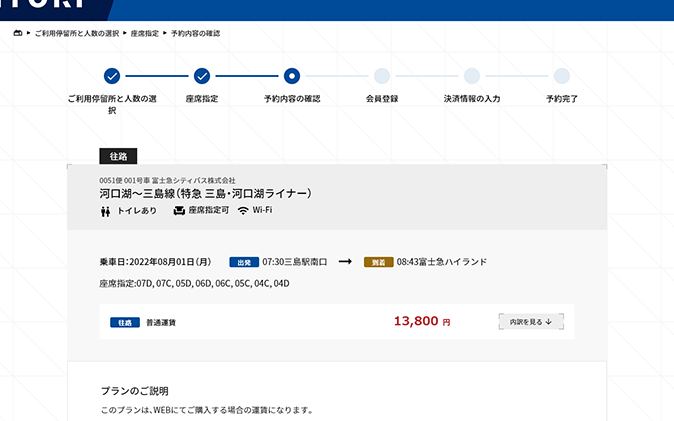
Task: Expand fare breakdown with 内訳を見る
Action: pos(531,322)
